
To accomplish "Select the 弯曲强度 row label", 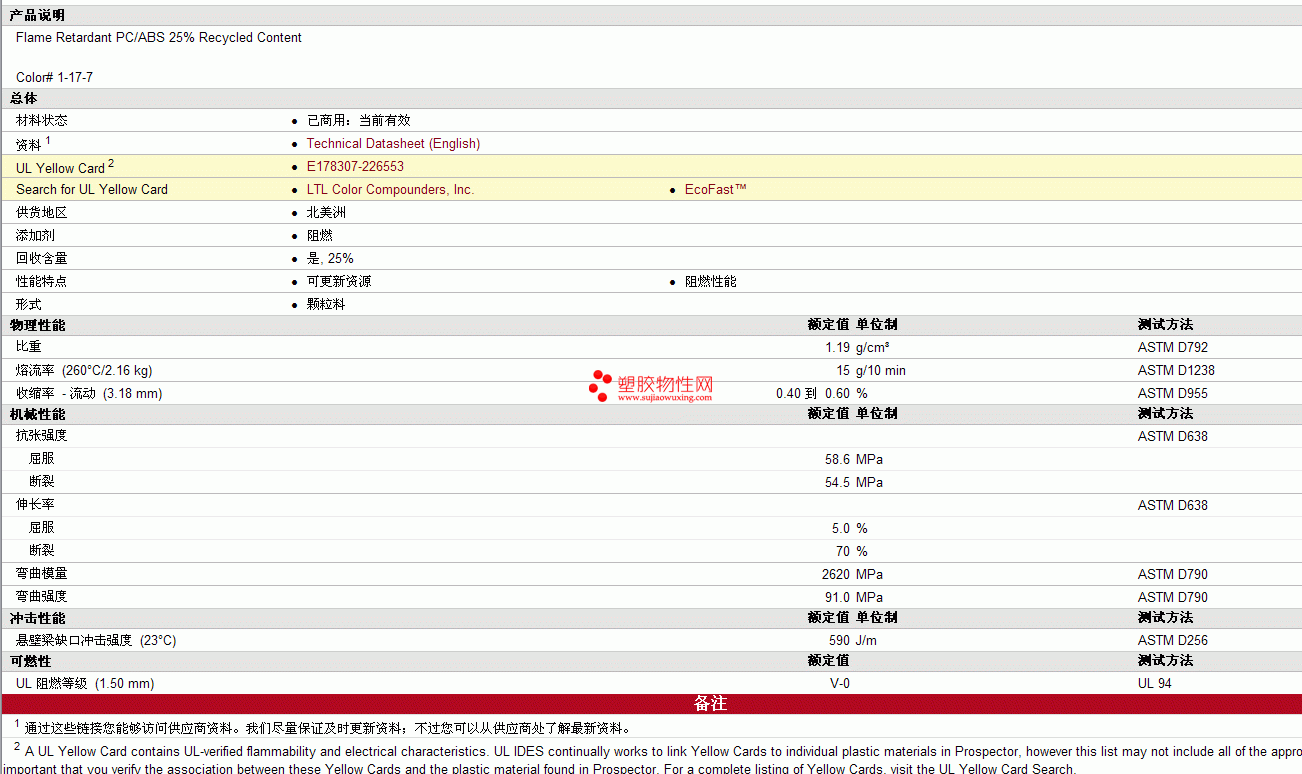I will click(x=42, y=597).
